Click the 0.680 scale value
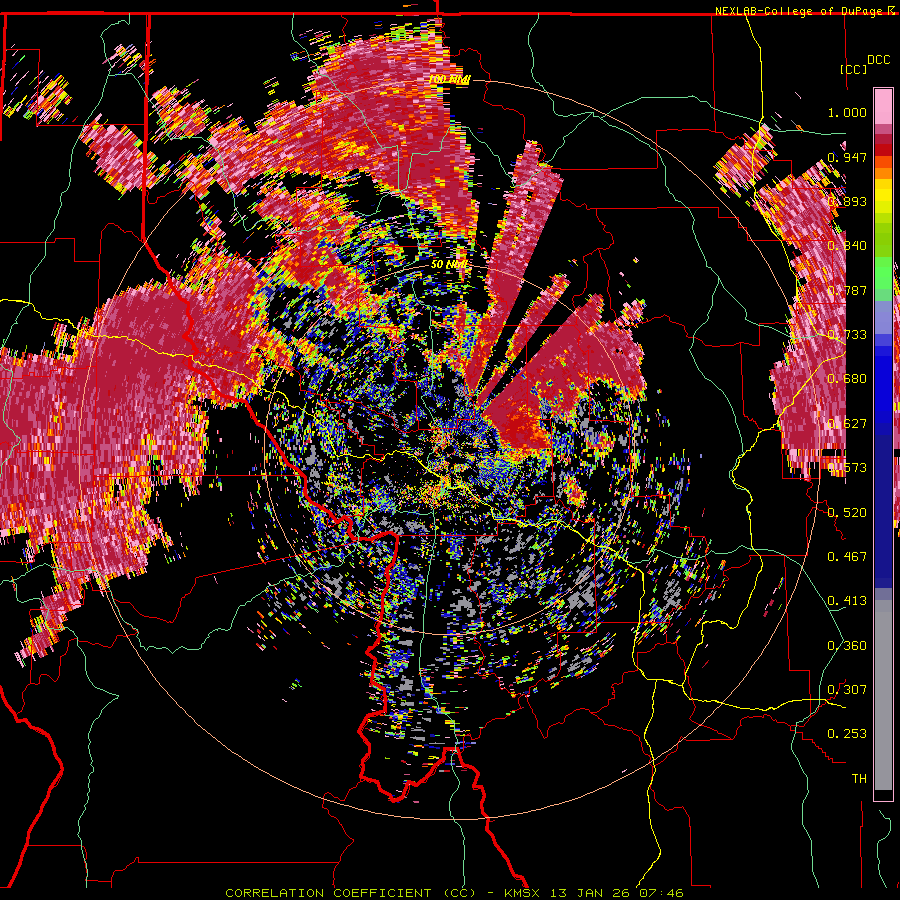900x900 pixels. coord(847,379)
